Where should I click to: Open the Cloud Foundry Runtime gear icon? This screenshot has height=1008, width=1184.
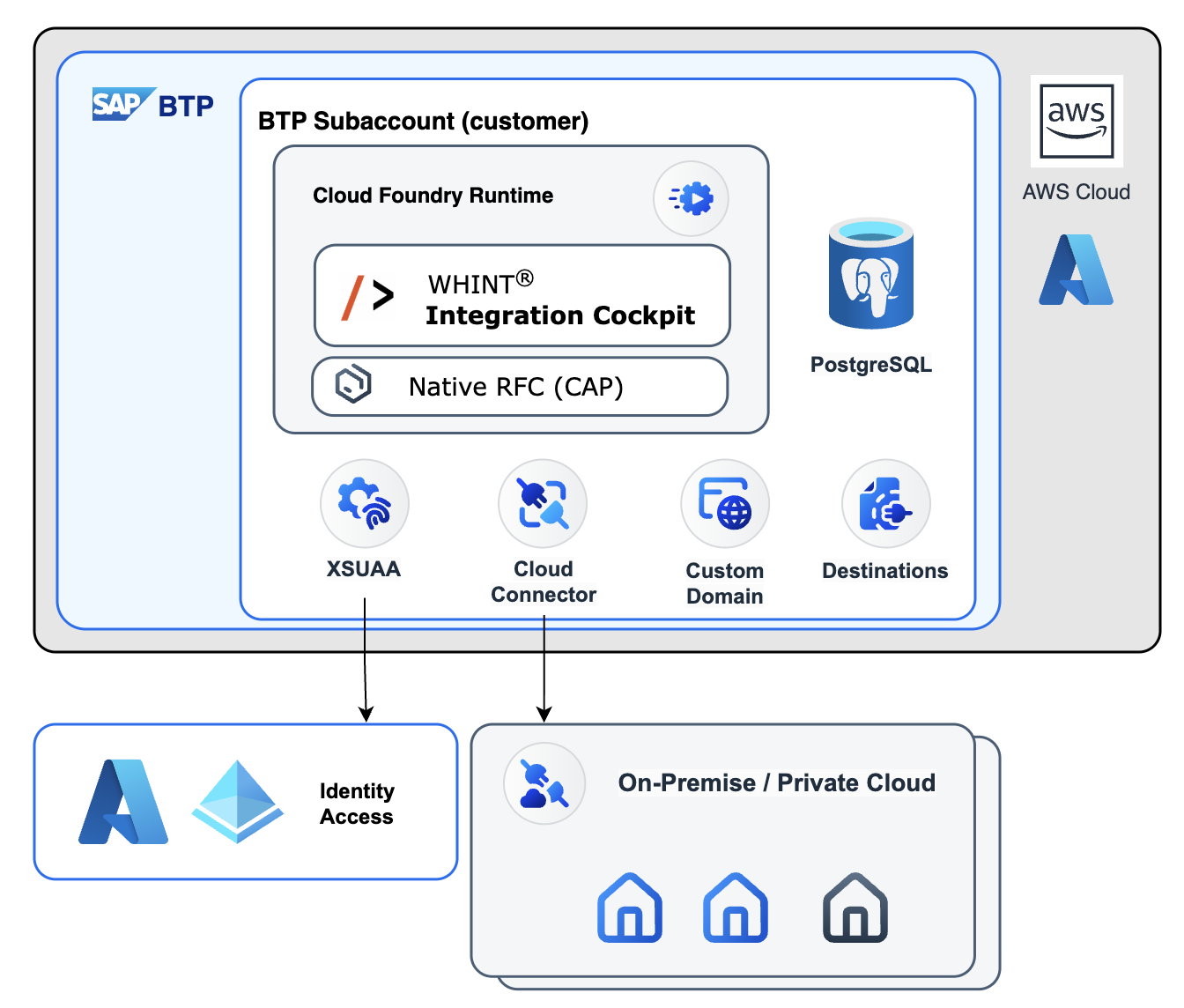(x=692, y=198)
